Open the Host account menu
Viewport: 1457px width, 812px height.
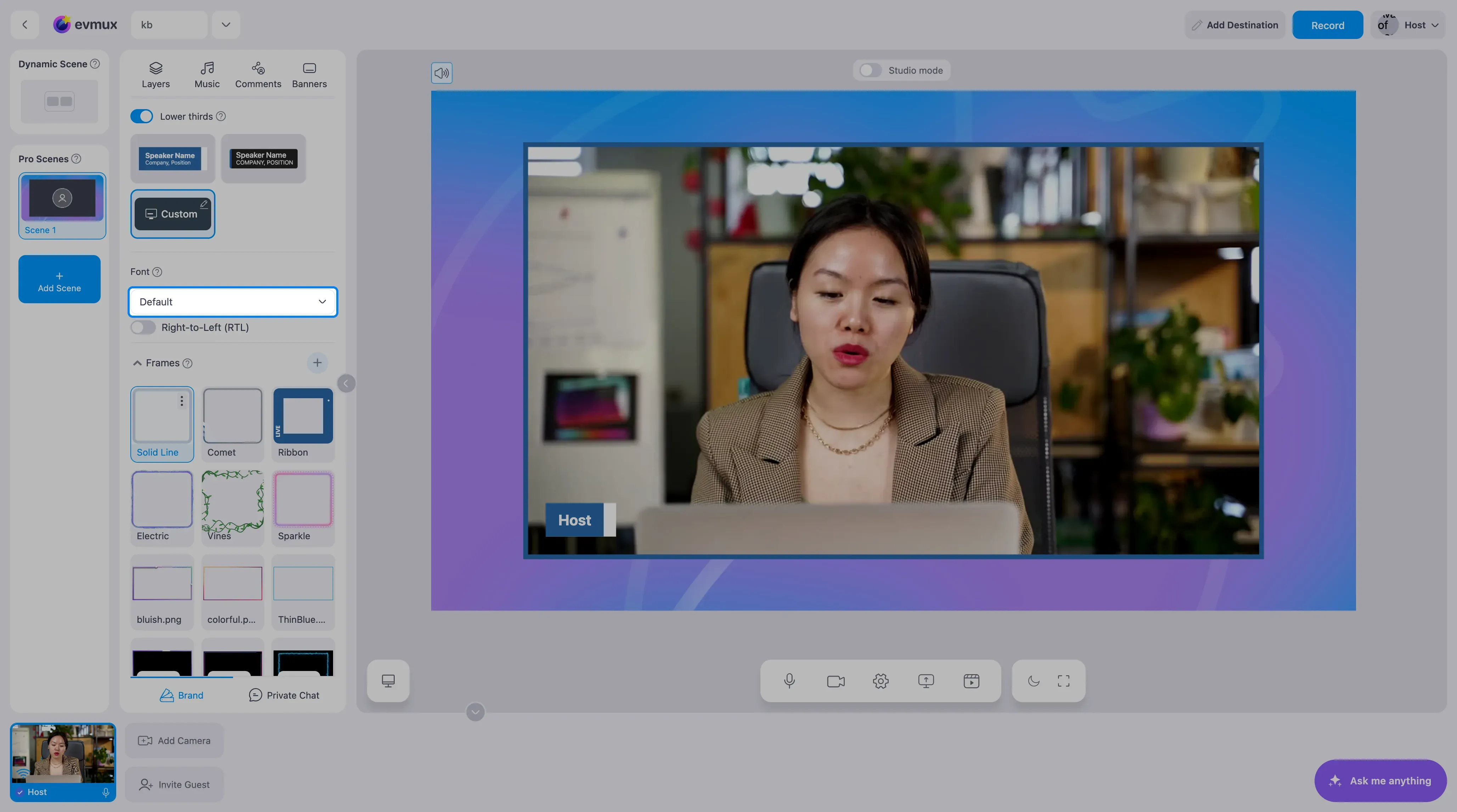[x=1408, y=25]
